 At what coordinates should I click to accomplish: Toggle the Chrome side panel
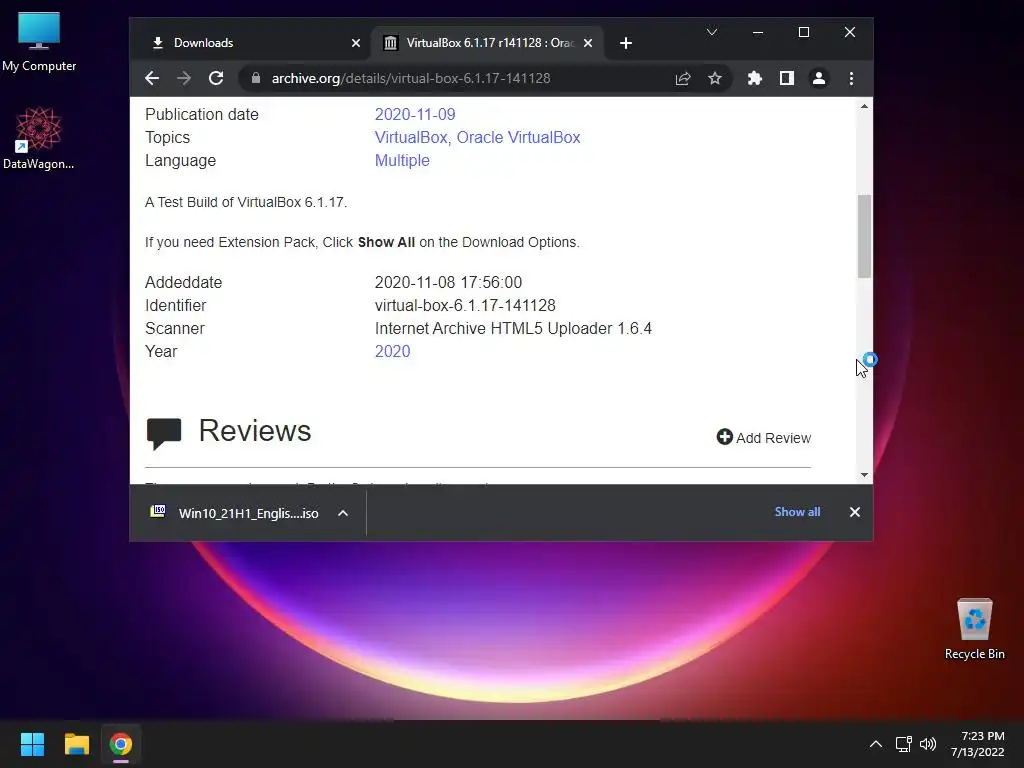(x=787, y=78)
